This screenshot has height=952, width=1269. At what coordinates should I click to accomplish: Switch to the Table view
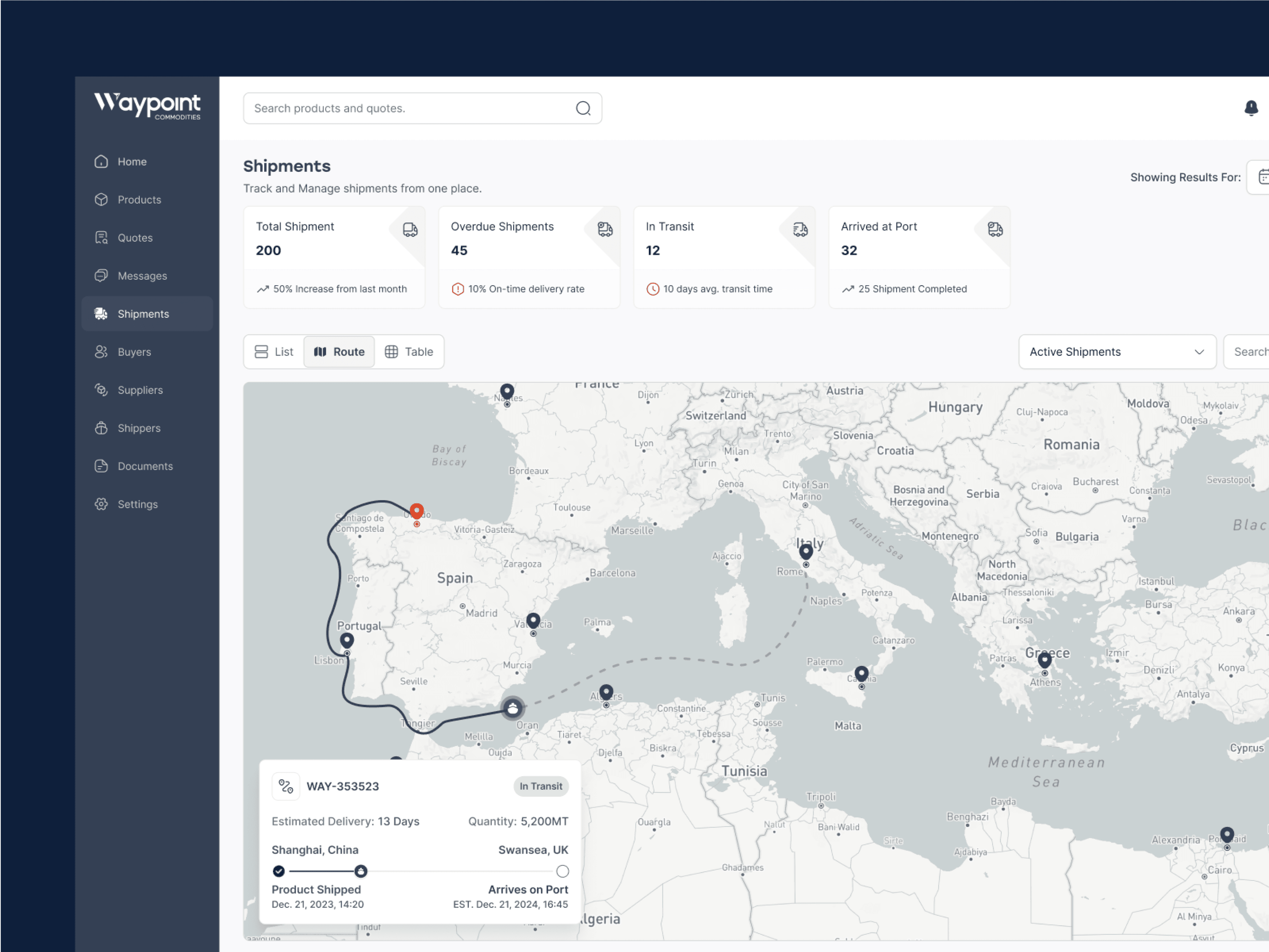(409, 352)
